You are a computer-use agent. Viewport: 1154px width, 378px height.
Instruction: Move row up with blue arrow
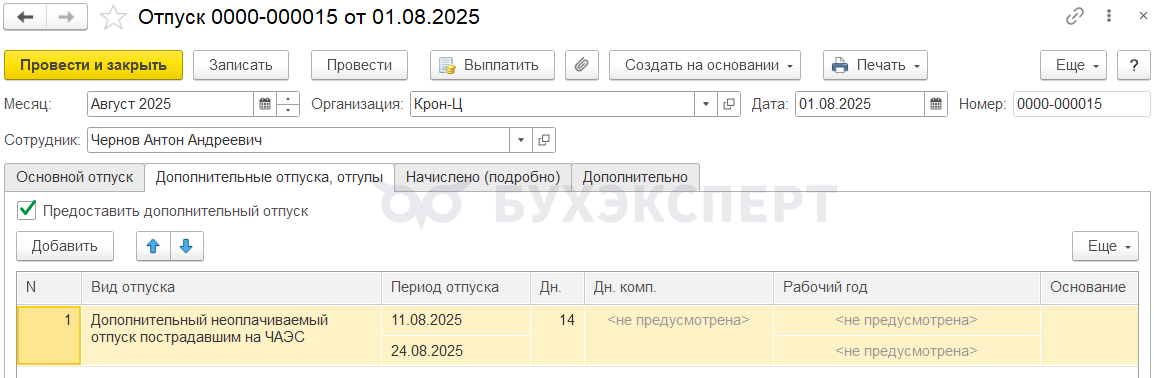[153, 246]
